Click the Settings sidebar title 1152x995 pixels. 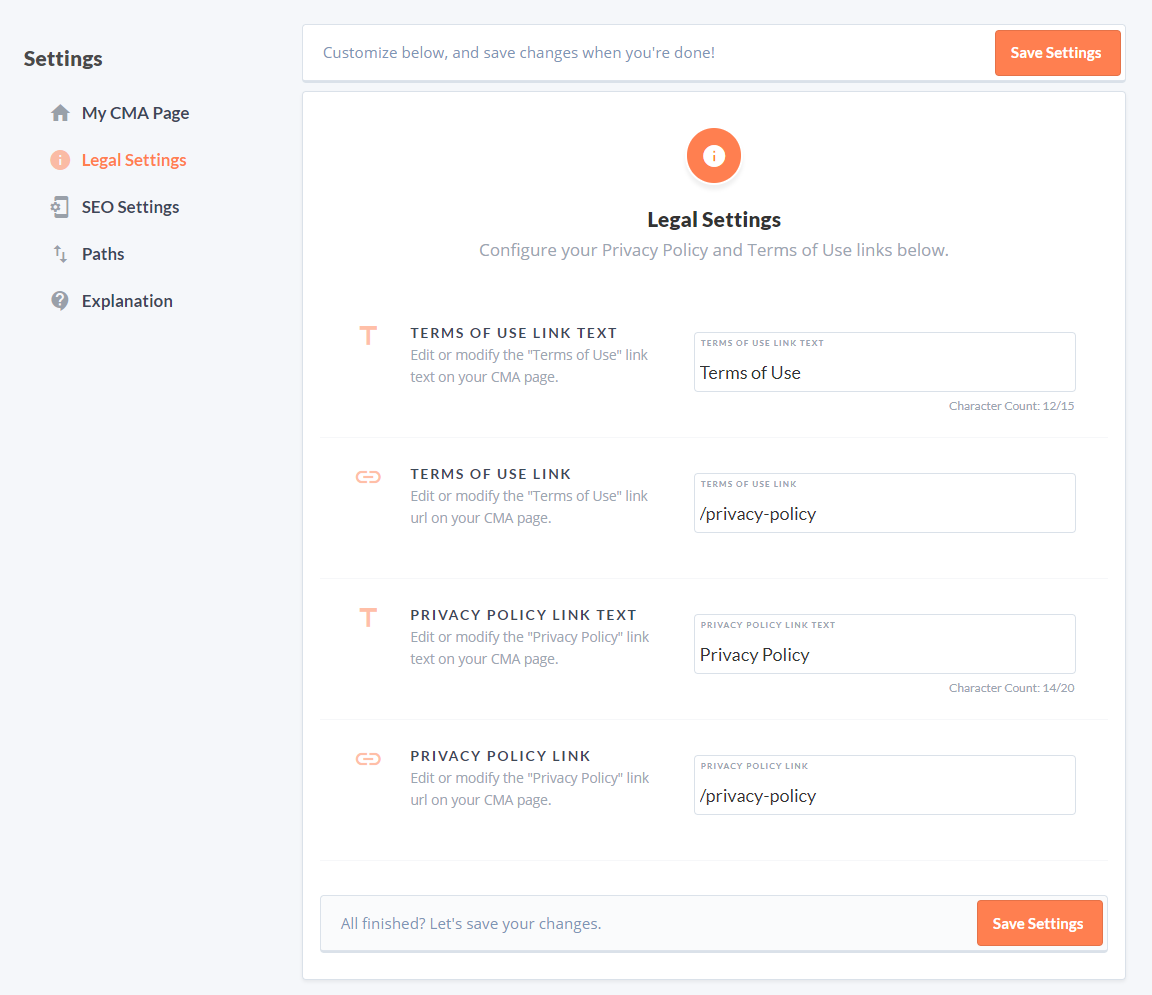pos(63,59)
